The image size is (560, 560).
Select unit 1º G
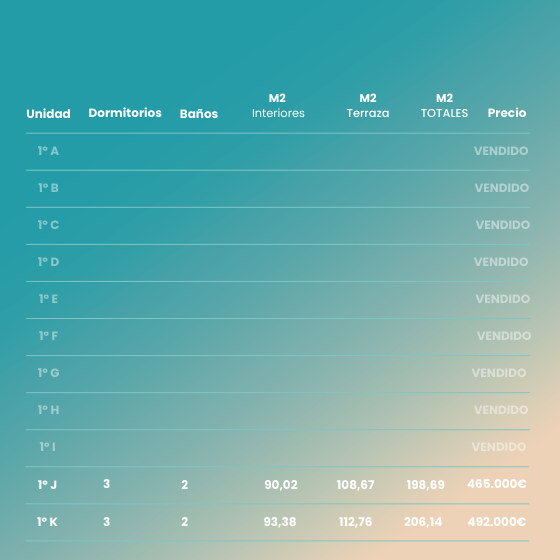point(48,373)
